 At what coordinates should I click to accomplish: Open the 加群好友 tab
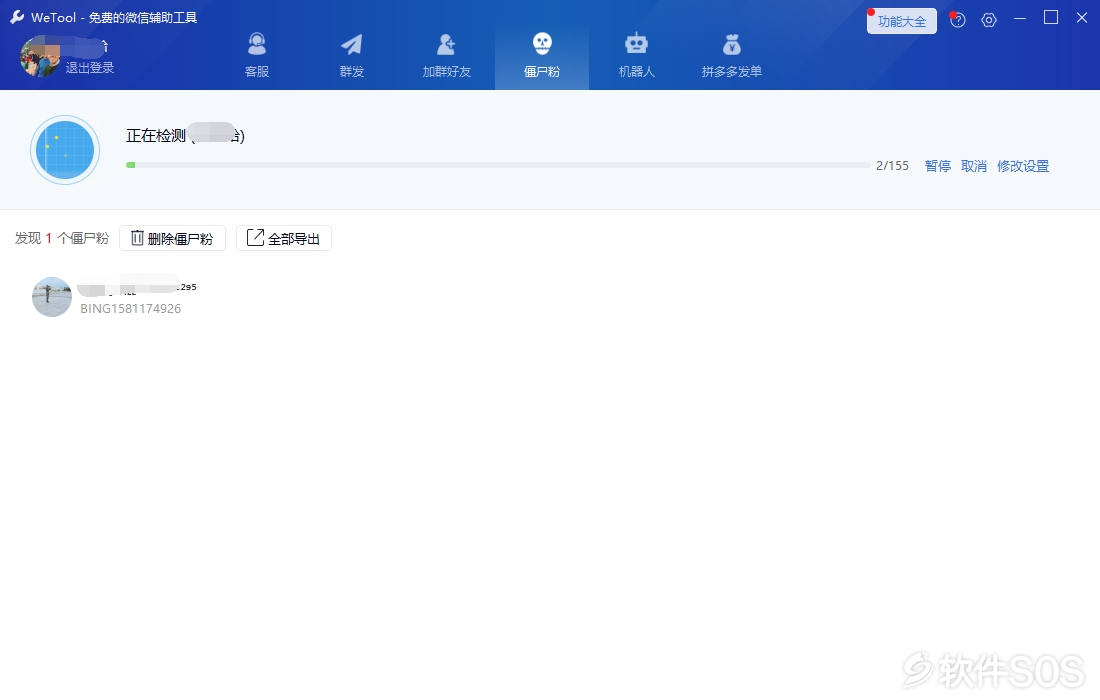pos(446,56)
